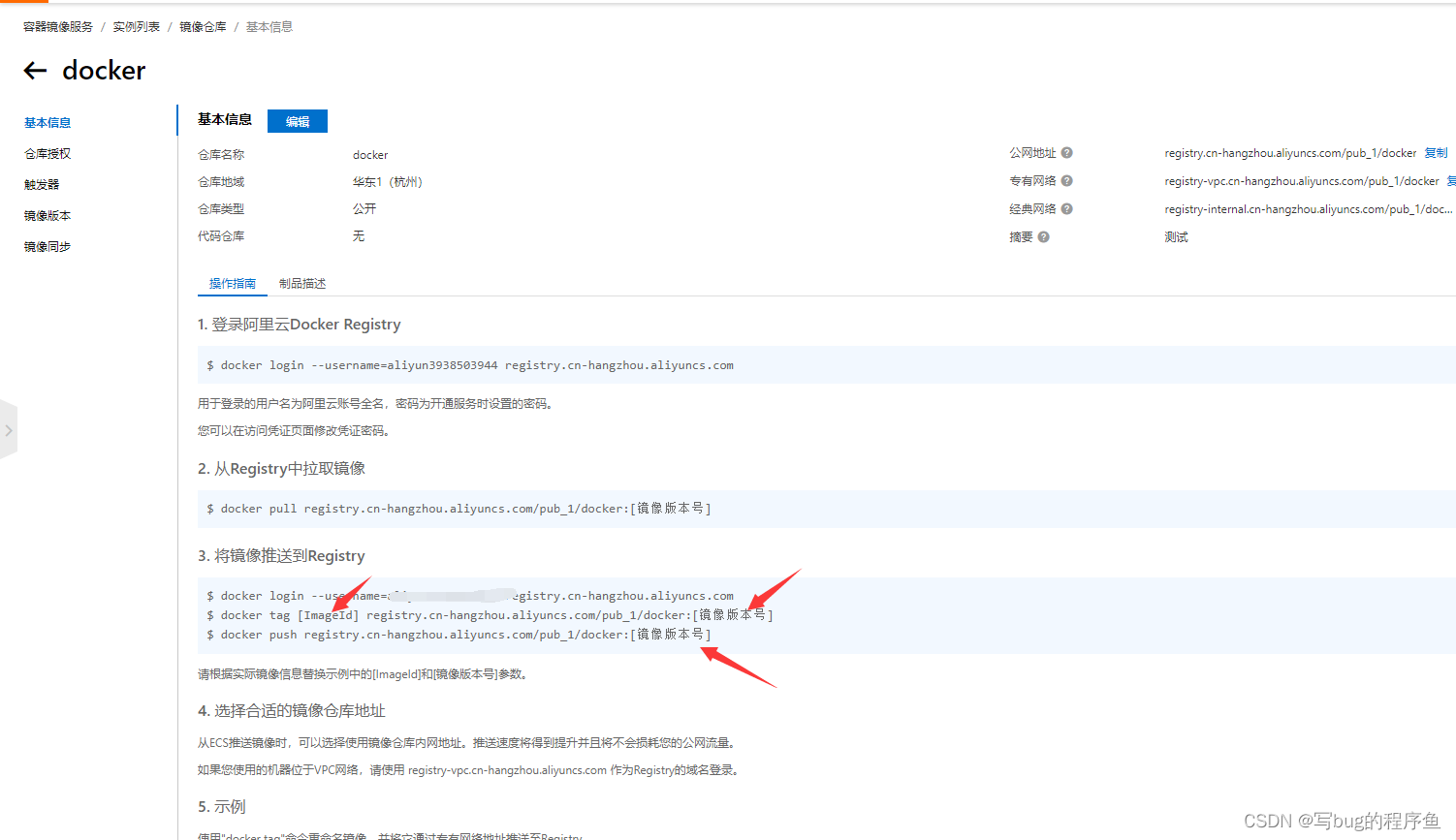Click heading 1. 登录阿里云Docker Registry
The height and width of the screenshot is (840, 1456).
[x=299, y=325]
